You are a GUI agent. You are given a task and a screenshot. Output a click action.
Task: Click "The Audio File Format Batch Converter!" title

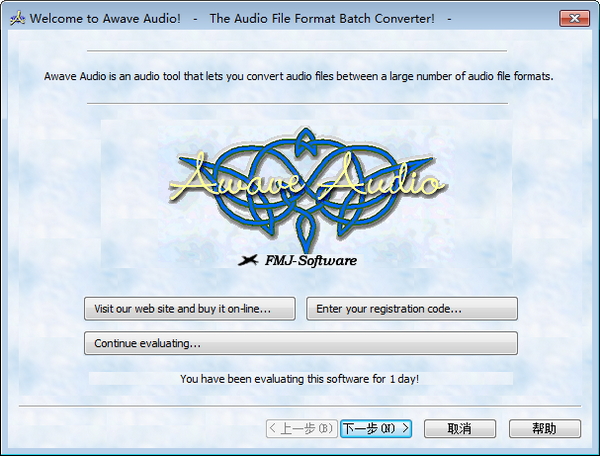322,18
